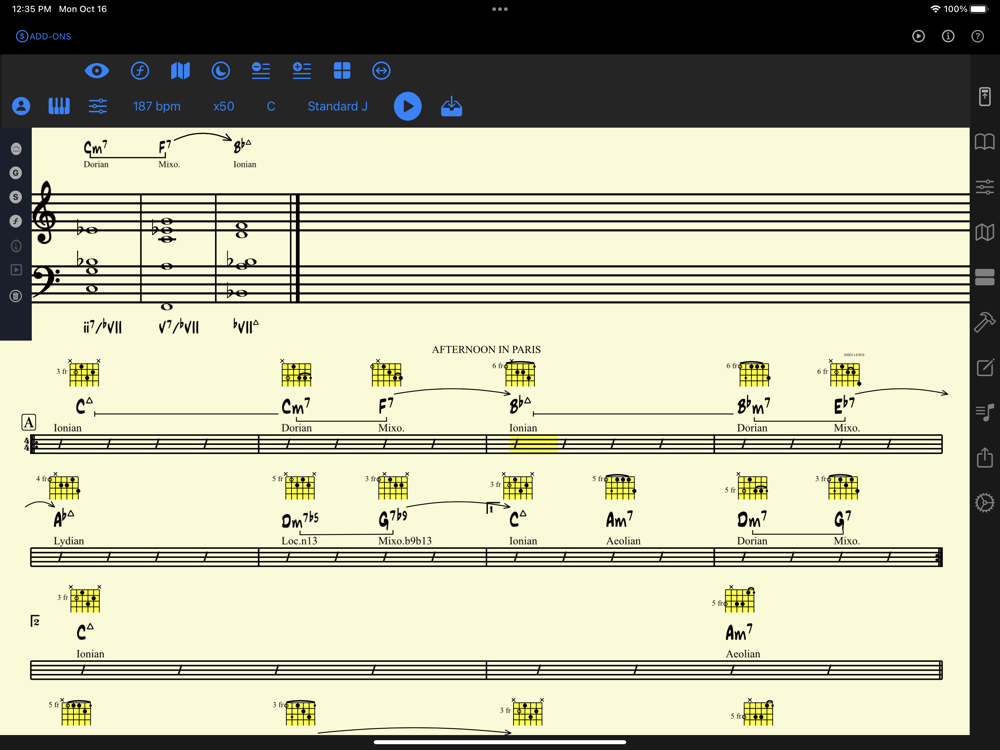Open the sliders settings icon in right sidebar
The image size is (1000, 750).
pyautogui.click(x=985, y=187)
